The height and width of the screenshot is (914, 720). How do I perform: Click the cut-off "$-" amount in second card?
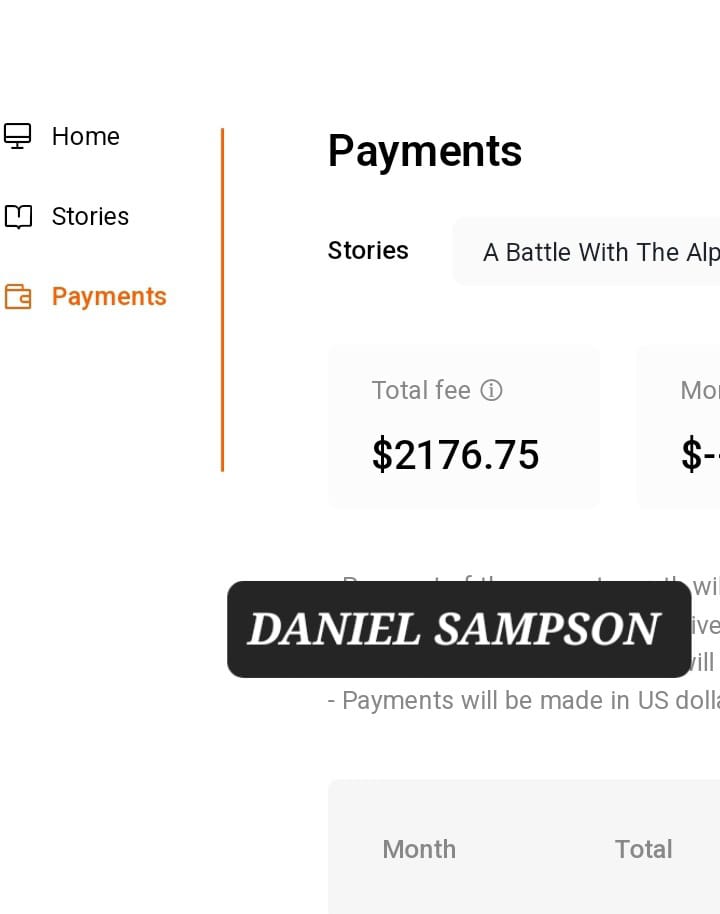click(700, 455)
